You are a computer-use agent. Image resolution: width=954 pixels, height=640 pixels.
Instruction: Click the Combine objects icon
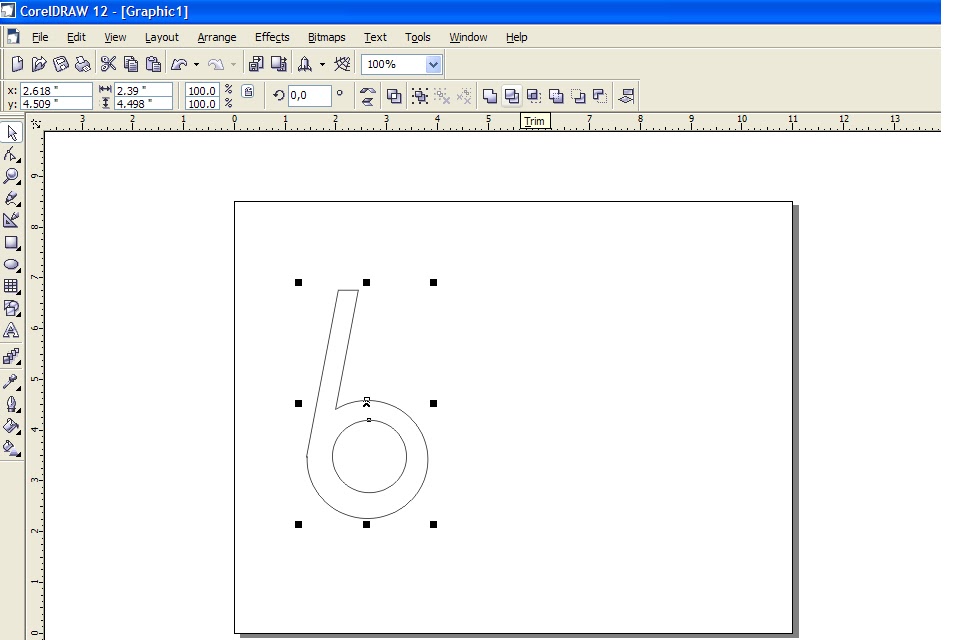[x=394, y=96]
